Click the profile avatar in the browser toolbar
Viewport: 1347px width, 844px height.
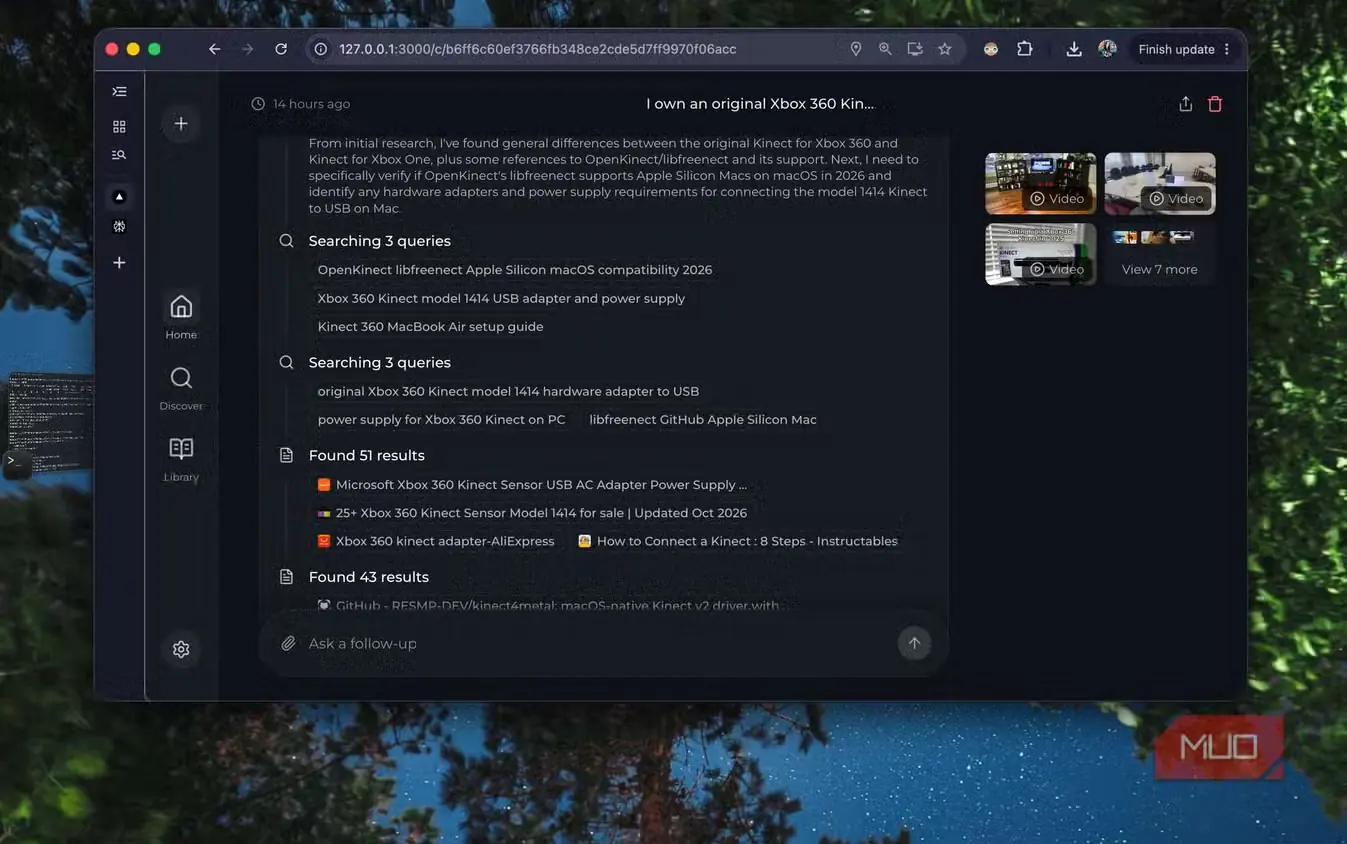click(1107, 48)
